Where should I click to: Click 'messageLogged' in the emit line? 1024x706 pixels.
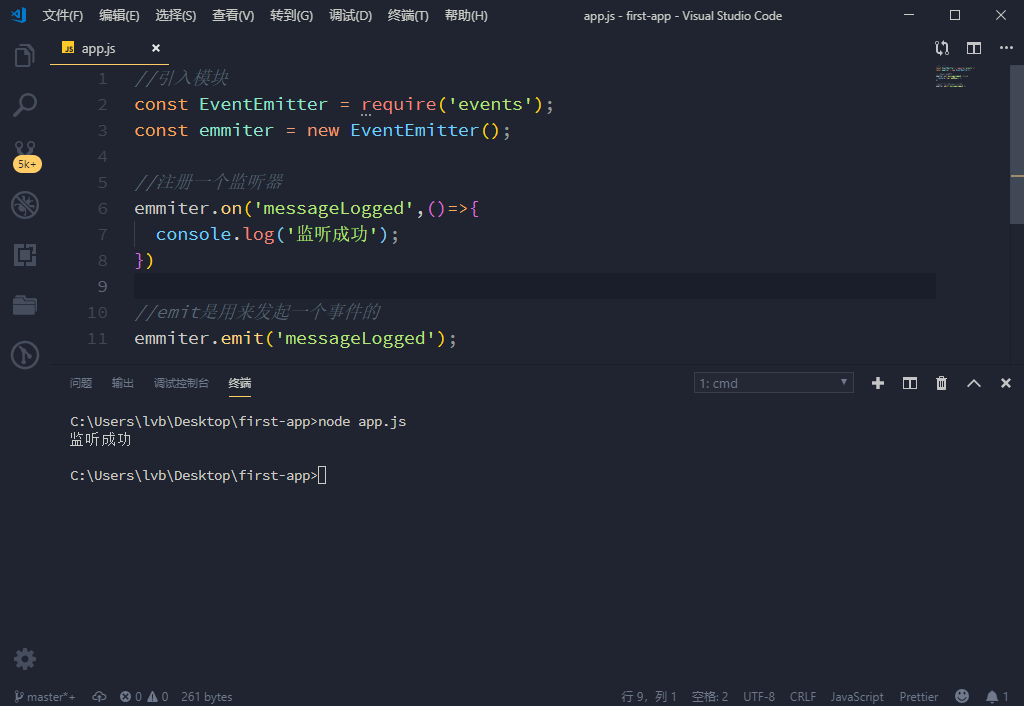coord(355,338)
